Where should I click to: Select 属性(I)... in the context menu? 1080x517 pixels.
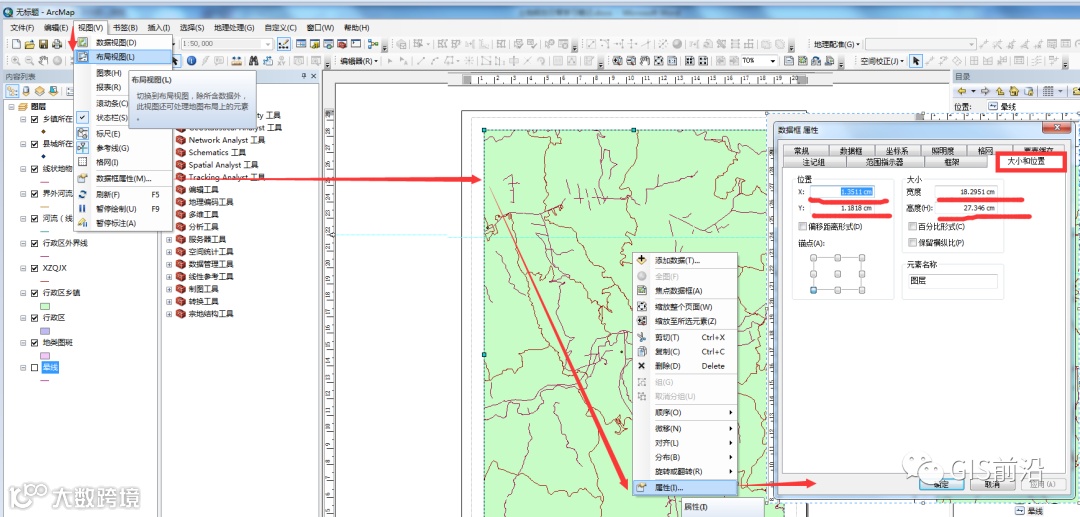pyautogui.click(x=685, y=487)
